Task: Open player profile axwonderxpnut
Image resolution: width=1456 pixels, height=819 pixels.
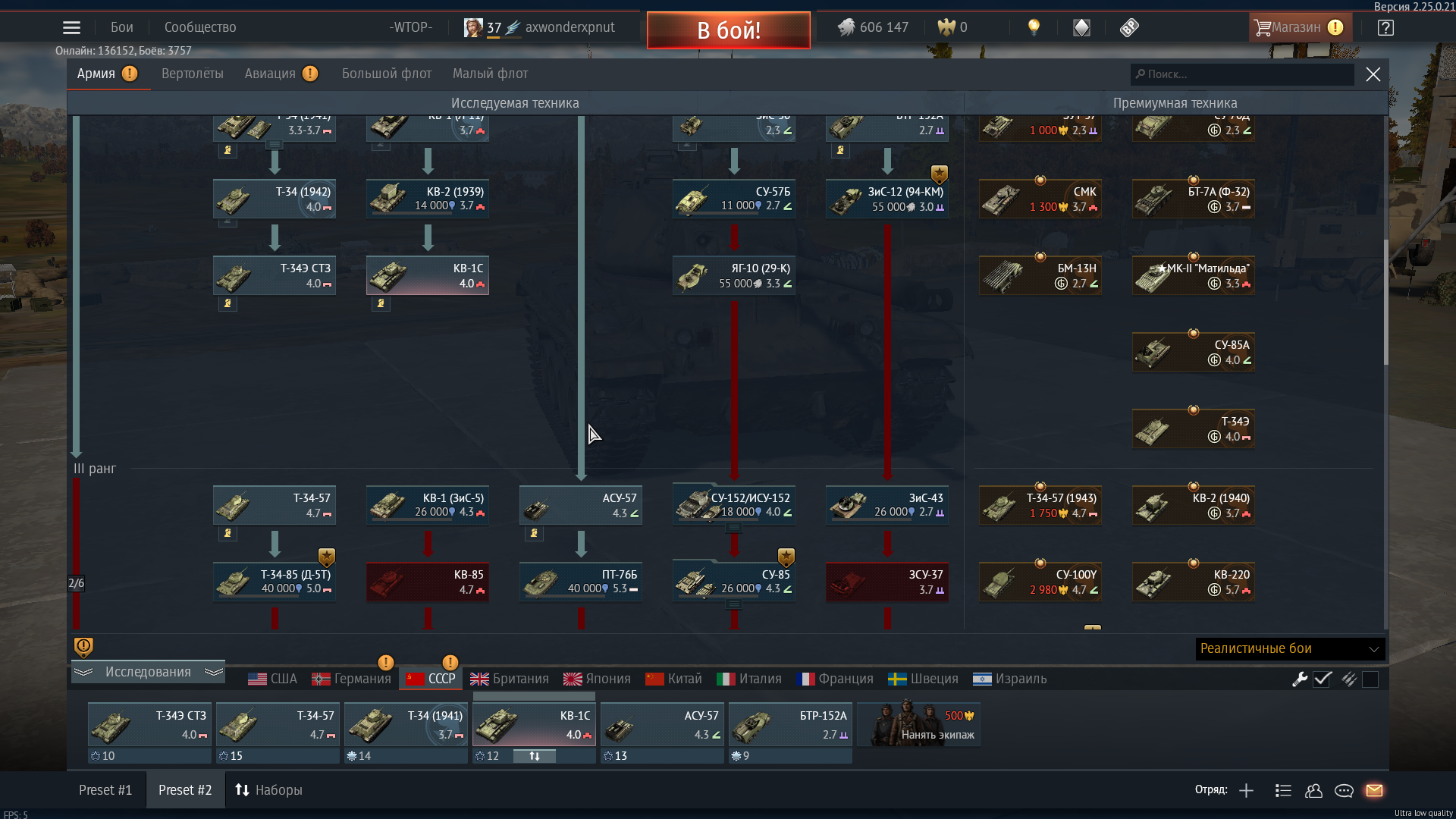Action: click(x=540, y=28)
